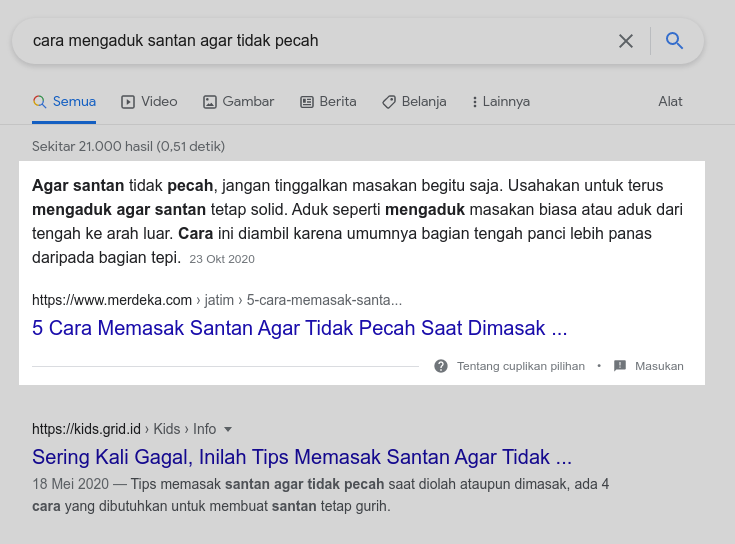Switch to the Berita results tab
Image resolution: width=735 pixels, height=544 pixels.
coord(338,102)
